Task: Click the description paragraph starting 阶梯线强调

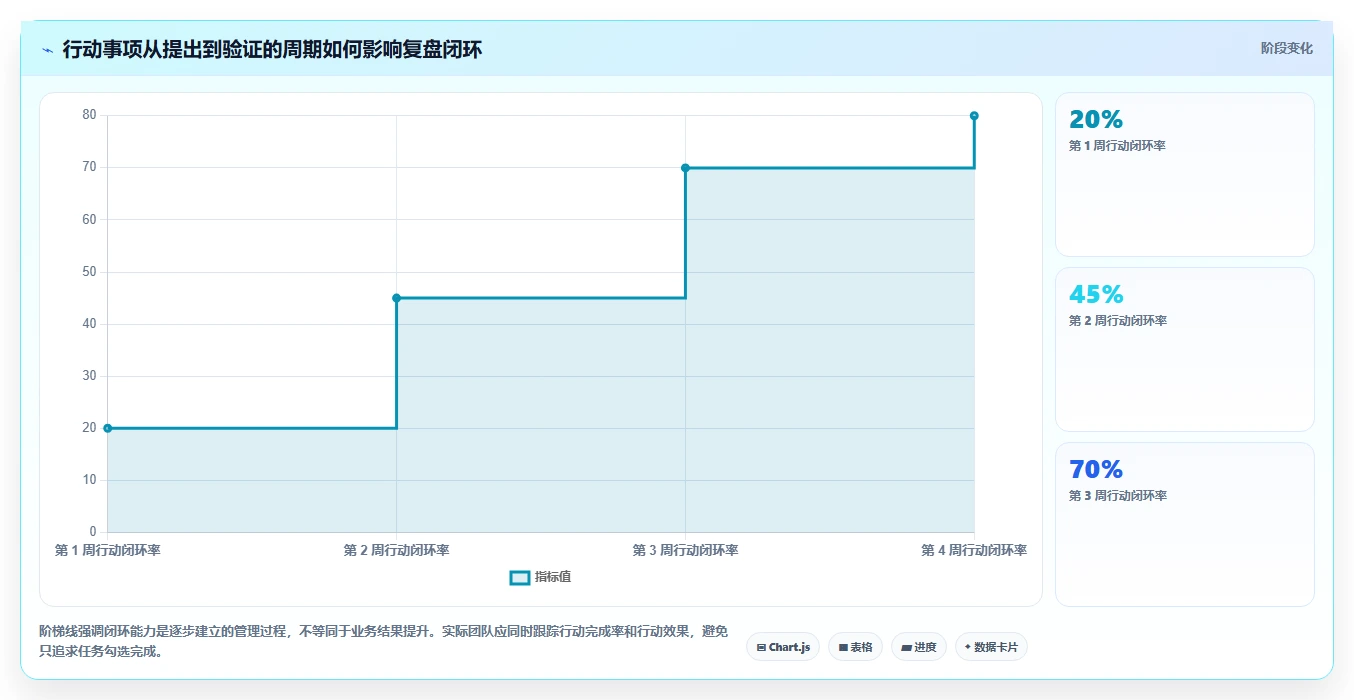Action: [383, 641]
